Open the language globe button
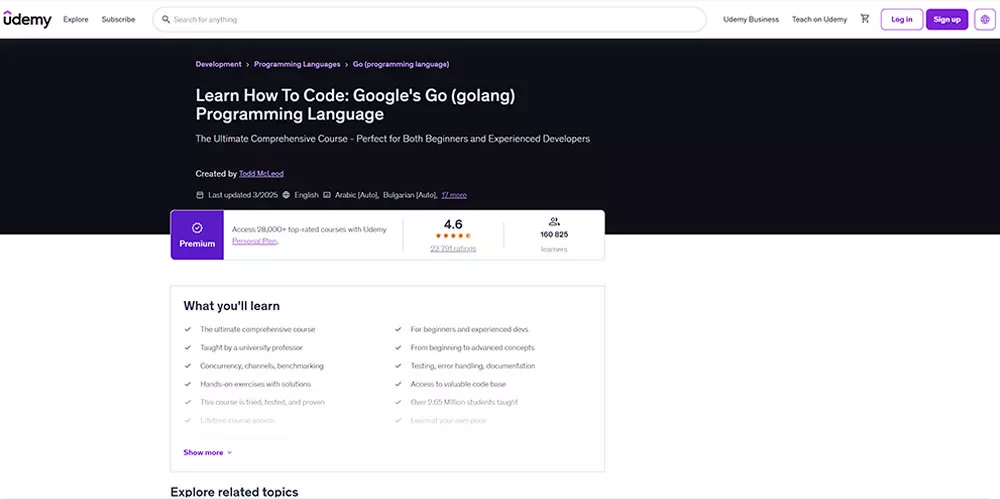 (x=985, y=19)
